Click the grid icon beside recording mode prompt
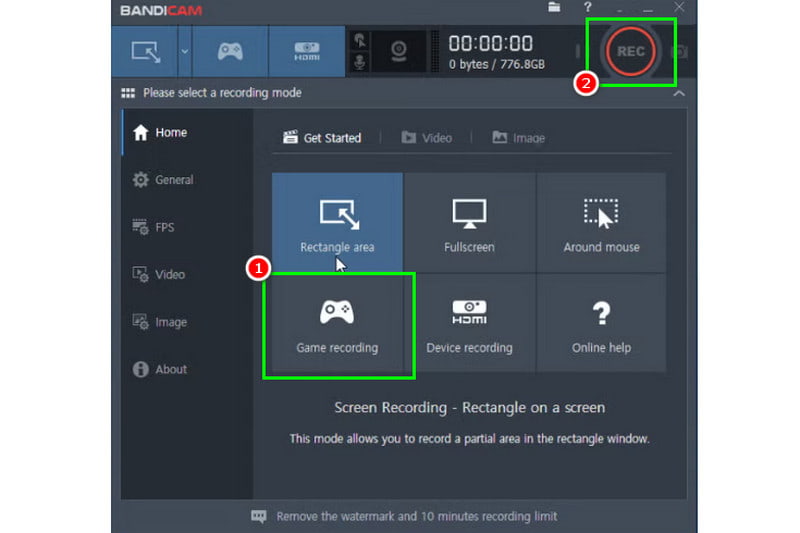The height and width of the screenshot is (533, 800). pyautogui.click(x=128, y=93)
